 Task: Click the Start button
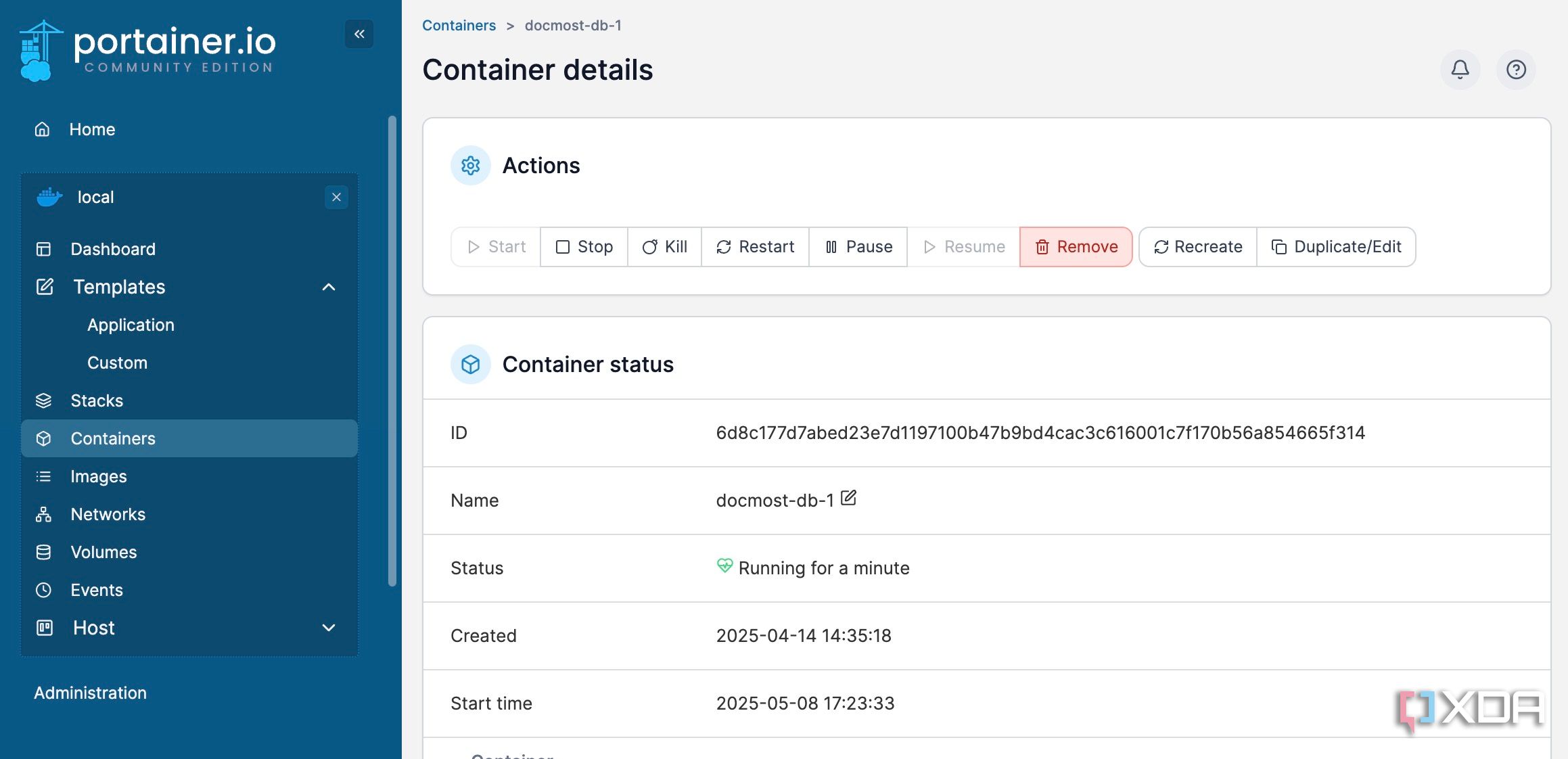[496, 247]
